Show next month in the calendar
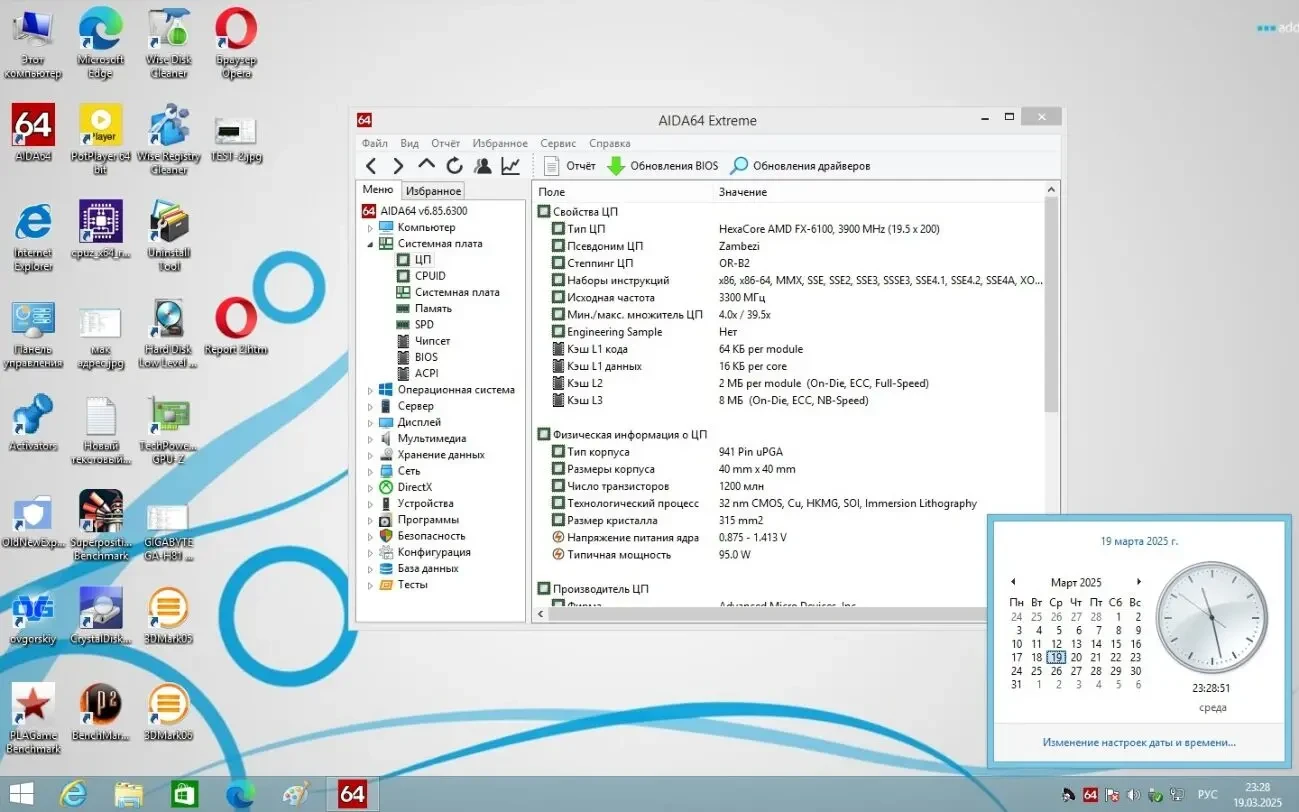The width and height of the screenshot is (1299, 812). click(x=1138, y=582)
